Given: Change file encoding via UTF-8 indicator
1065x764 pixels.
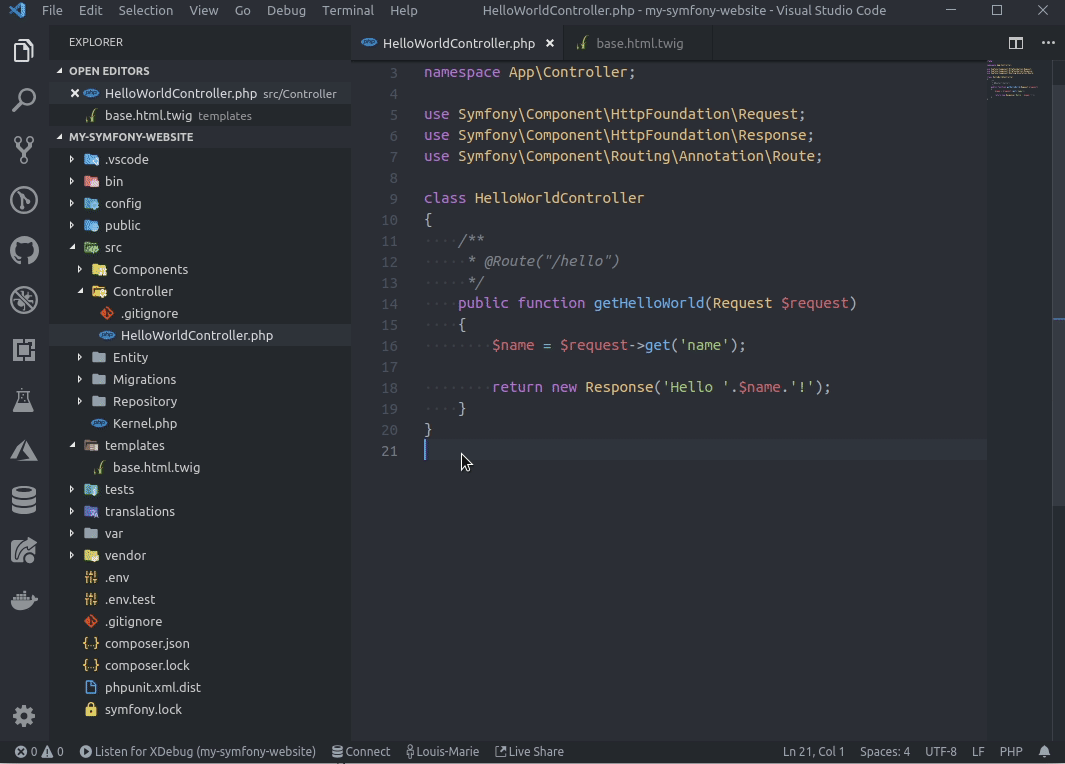Looking at the screenshot, I should [x=941, y=751].
